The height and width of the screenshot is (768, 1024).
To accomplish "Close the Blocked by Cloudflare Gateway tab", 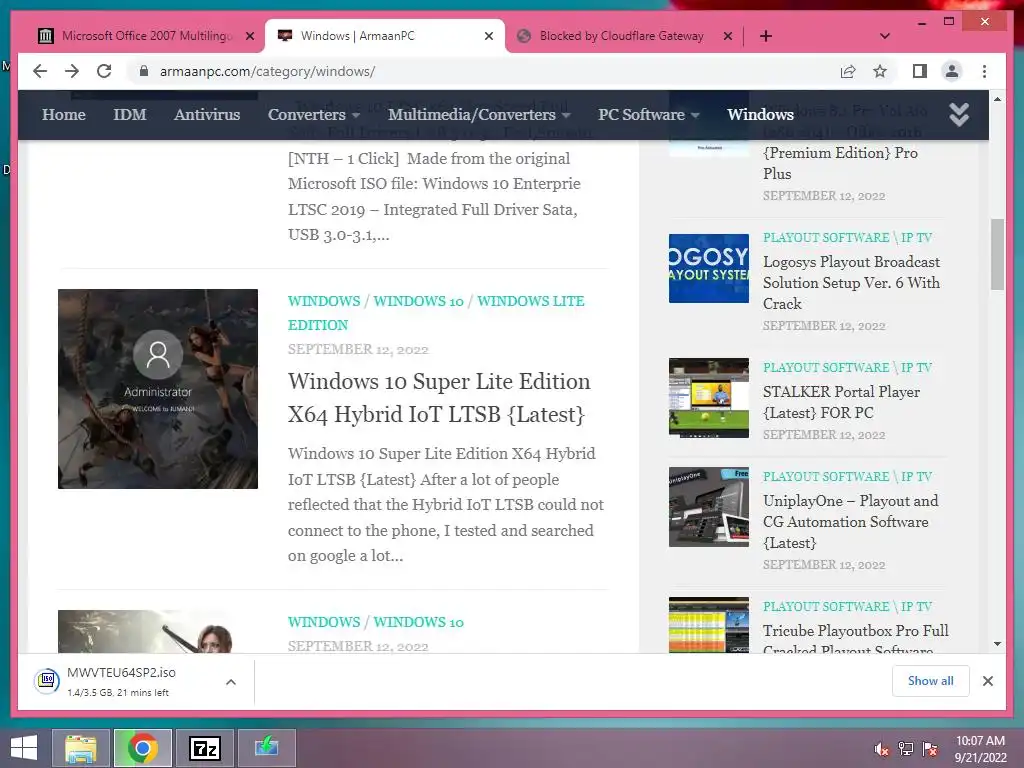I will tap(728, 36).
